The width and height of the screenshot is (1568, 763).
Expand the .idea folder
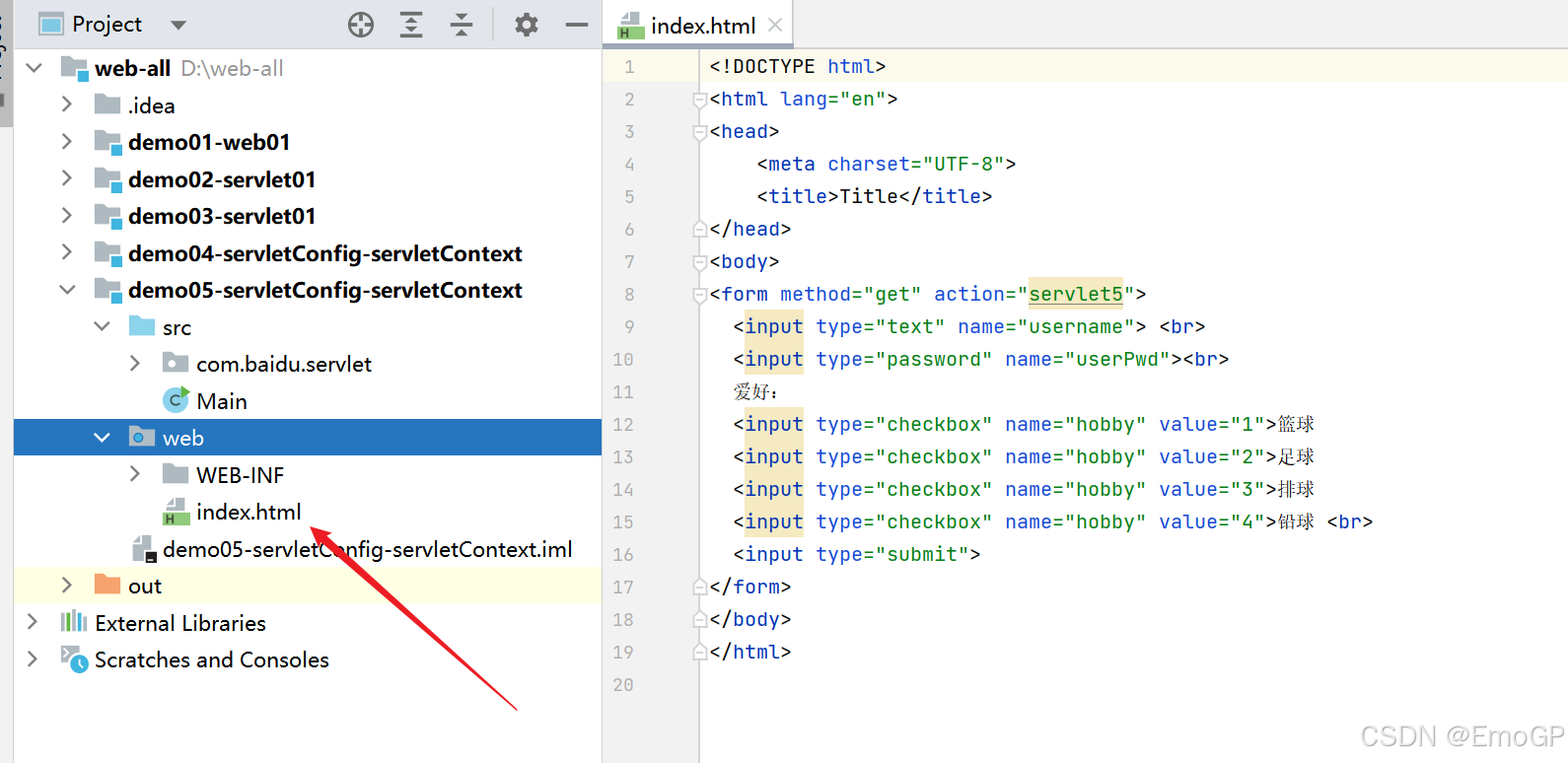(x=67, y=104)
